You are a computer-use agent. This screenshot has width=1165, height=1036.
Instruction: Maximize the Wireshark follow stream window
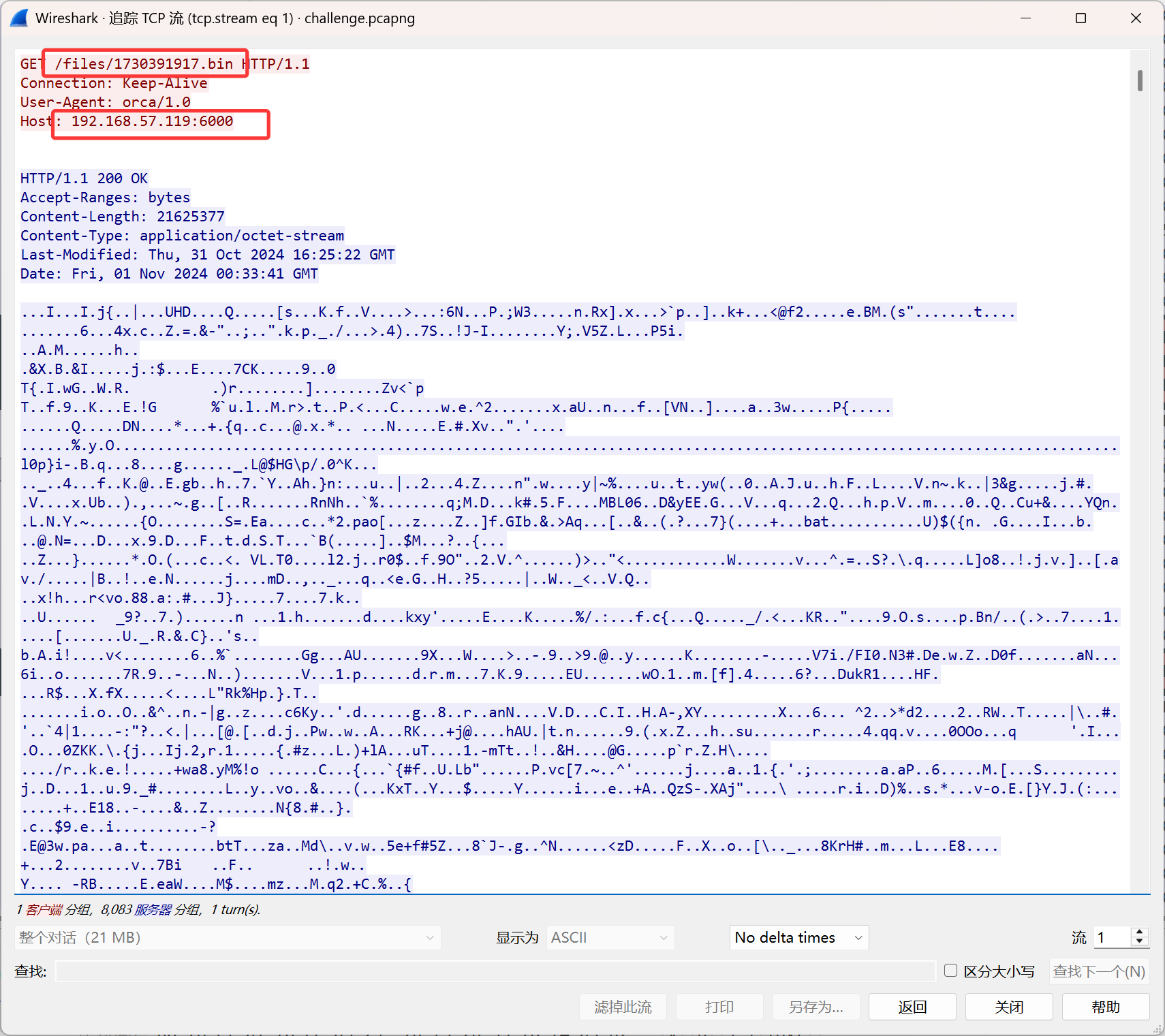pos(1081,18)
